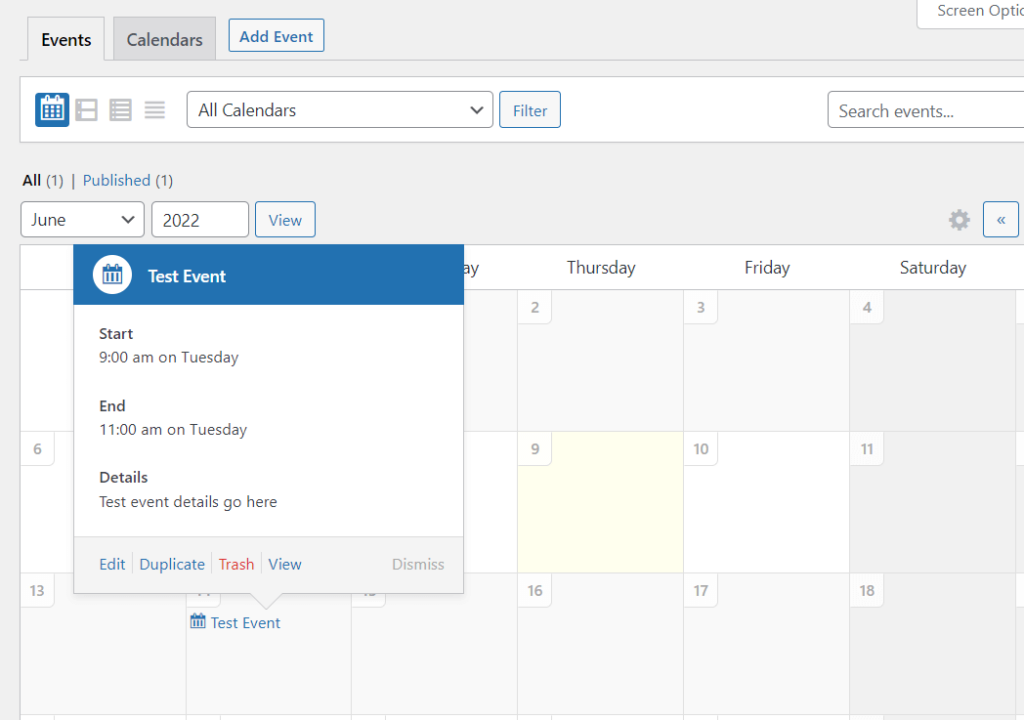Click the « previous navigation arrow
Image resolution: width=1024 pixels, height=720 pixels.
click(x=1001, y=219)
